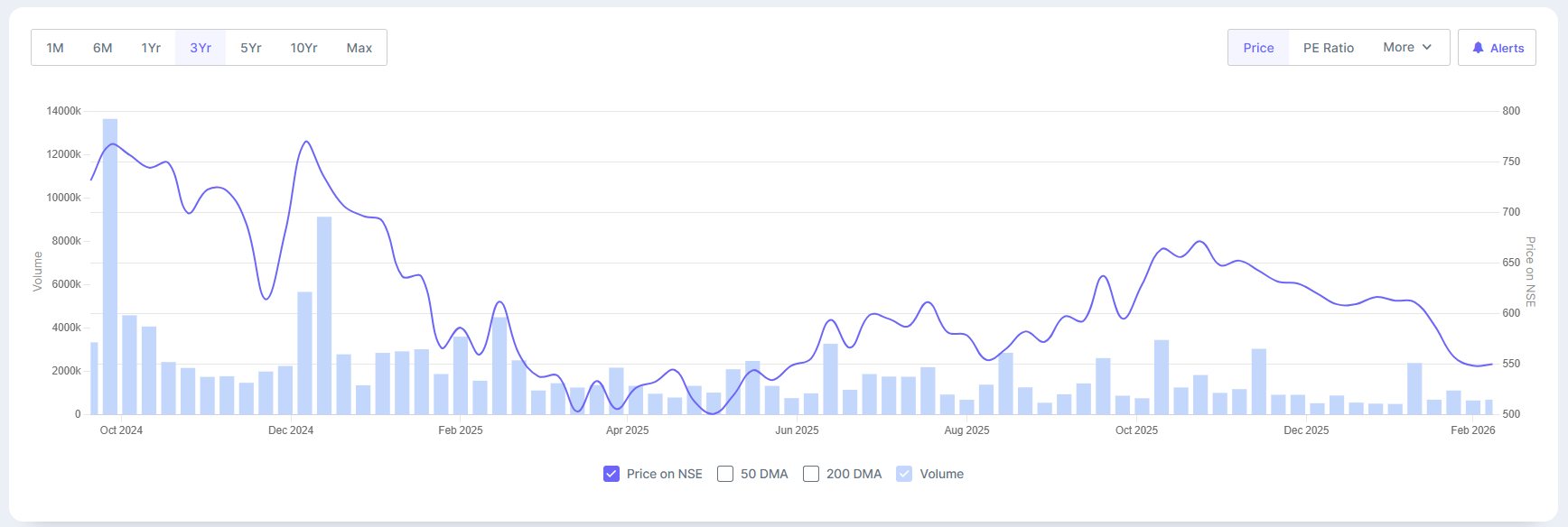The height and width of the screenshot is (527, 1568).
Task: Uncheck the Price on NSE checkbox
Action: pos(611,474)
